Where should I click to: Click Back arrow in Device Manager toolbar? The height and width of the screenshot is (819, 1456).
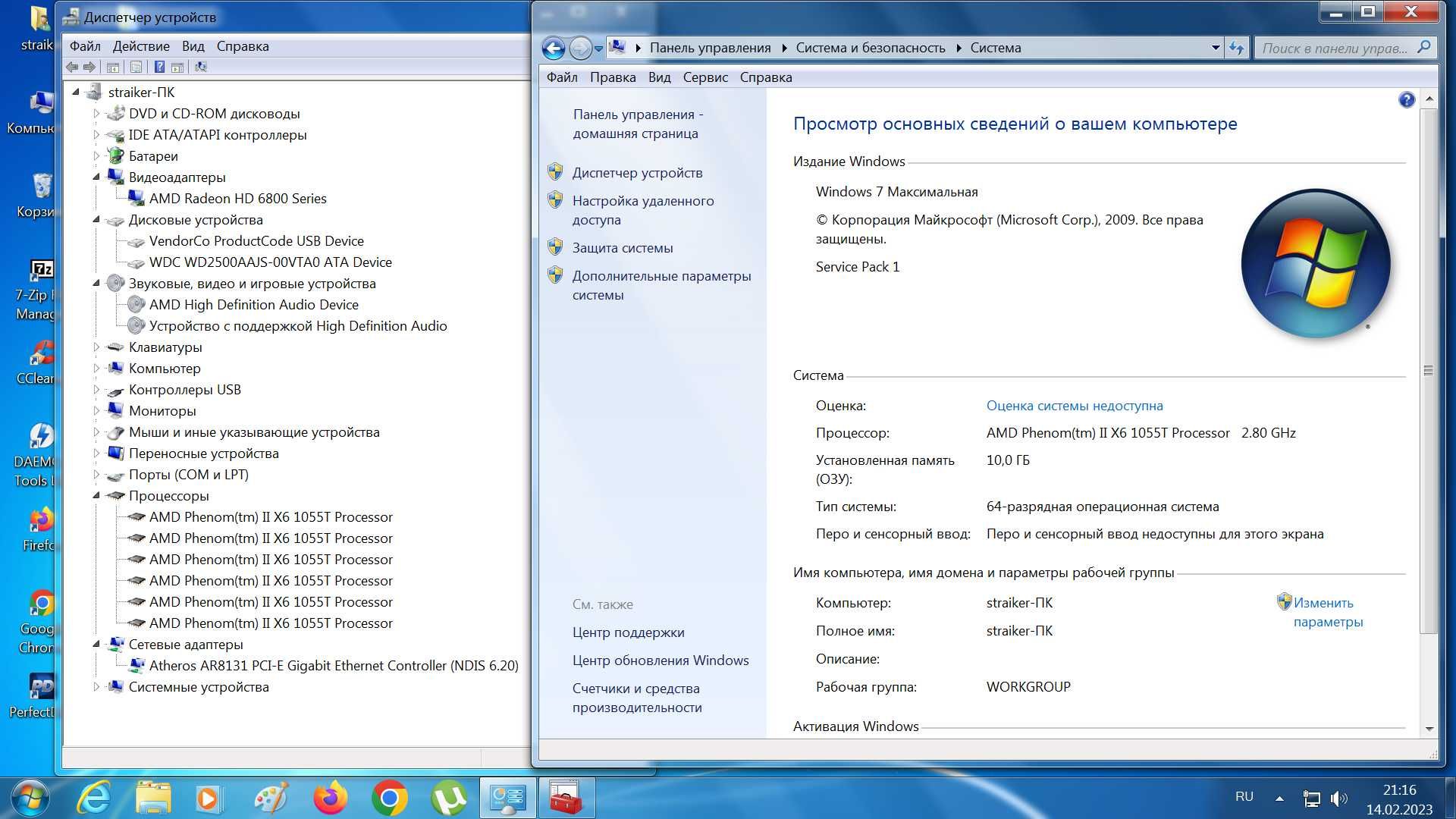click(x=72, y=67)
